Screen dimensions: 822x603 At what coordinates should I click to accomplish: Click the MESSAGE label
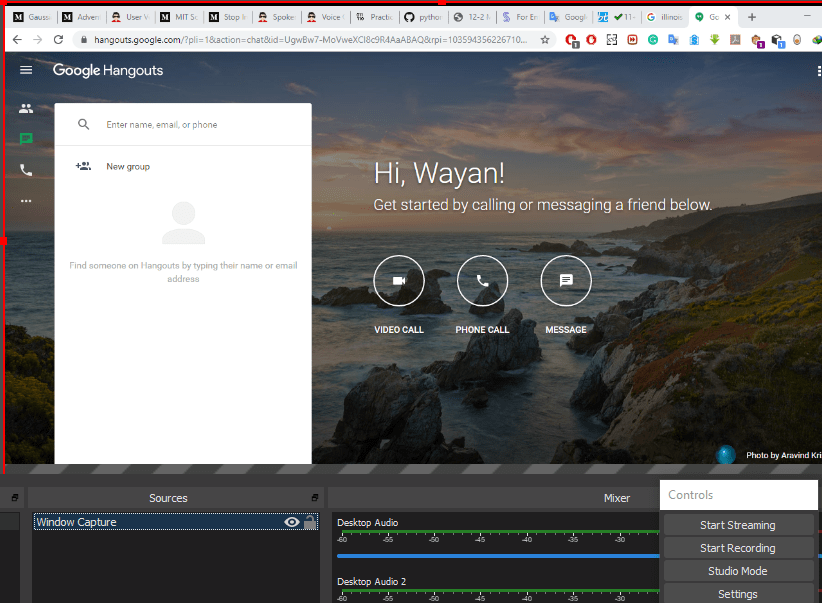click(x=566, y=330)
